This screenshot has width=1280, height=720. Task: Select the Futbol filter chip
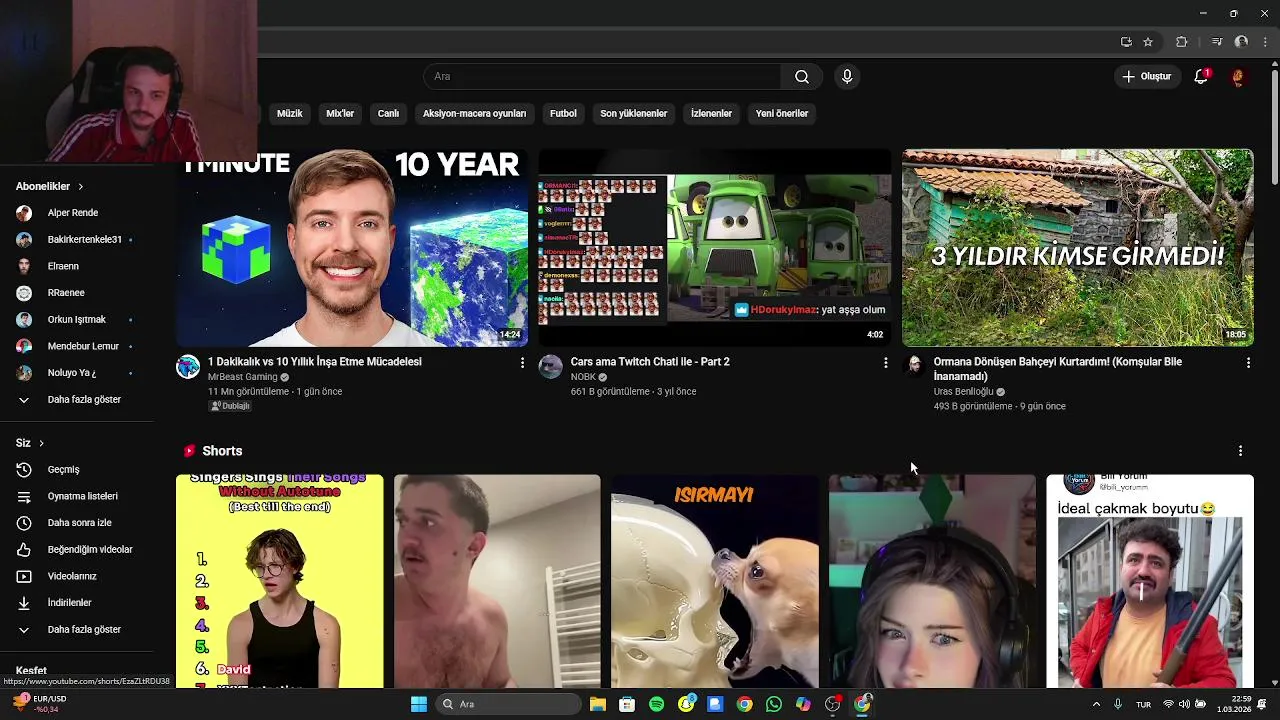(x=563, y=114)
